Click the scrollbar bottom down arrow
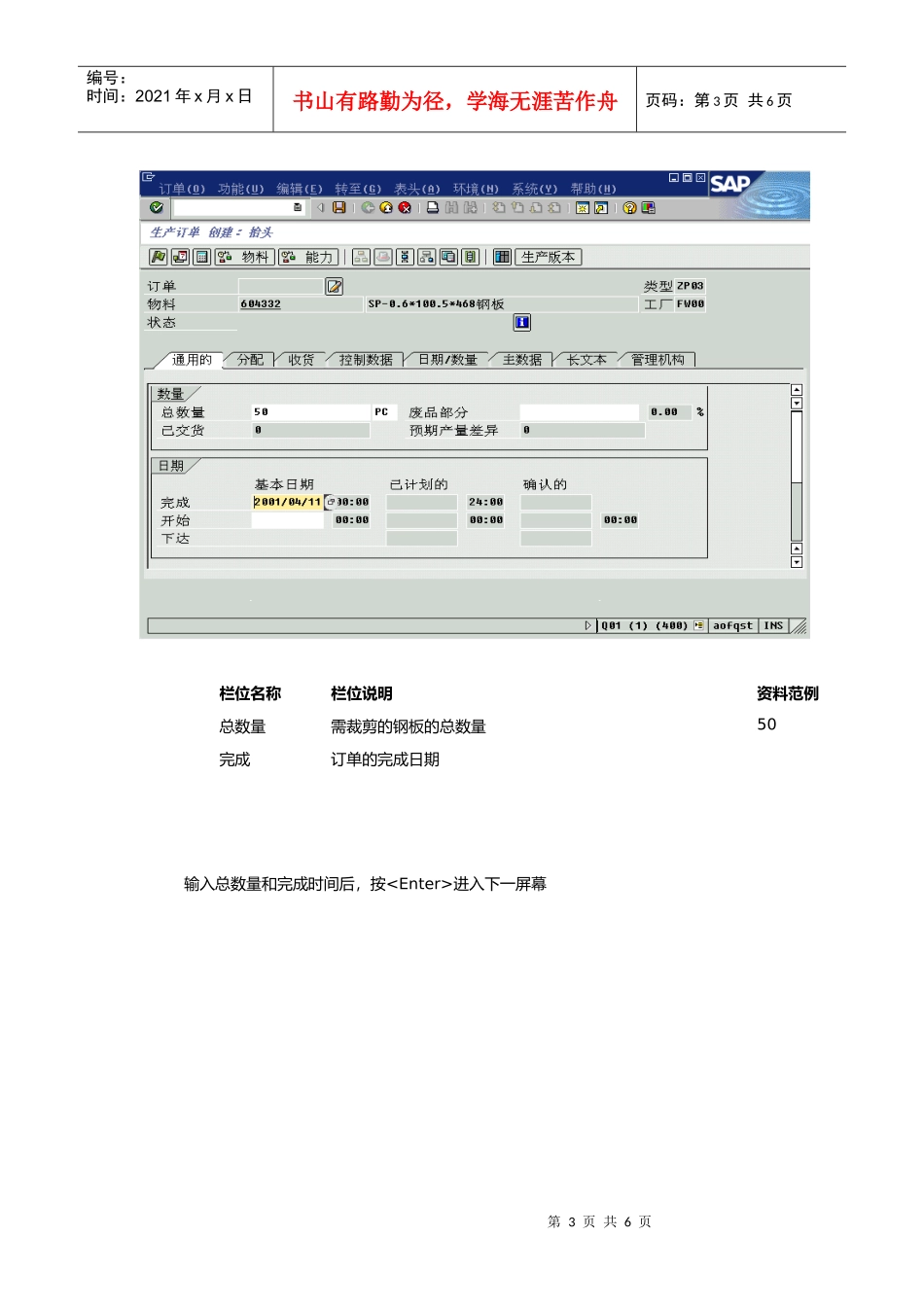 pos(797,562)
